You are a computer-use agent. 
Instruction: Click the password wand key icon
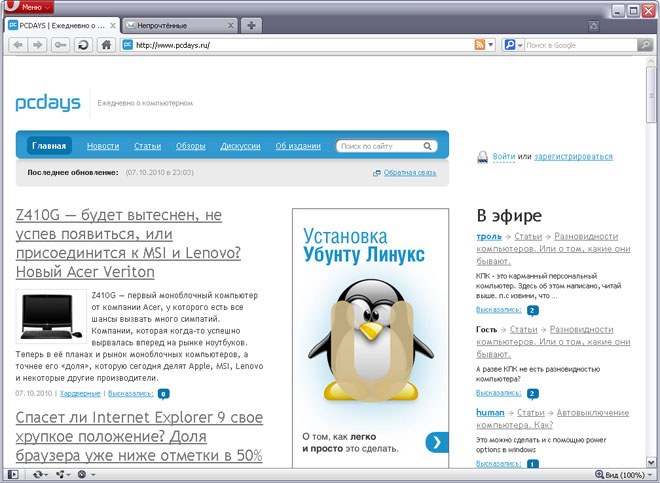[60, 45]
